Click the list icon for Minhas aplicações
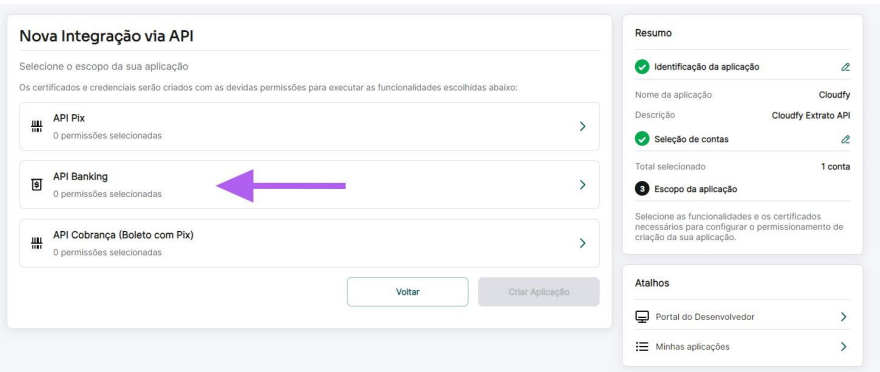The height and width of the screenshot is (372, 880). [642, 347]
